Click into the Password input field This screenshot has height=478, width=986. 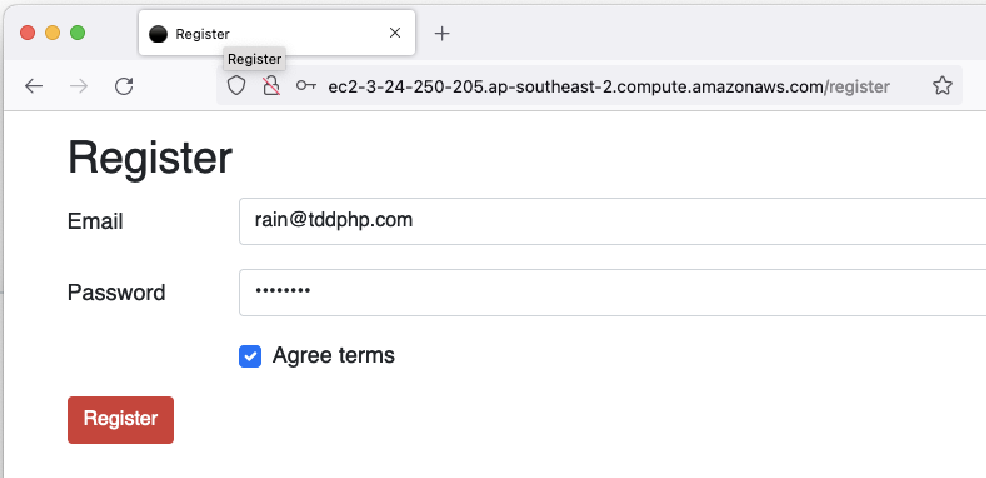(612, 292)
